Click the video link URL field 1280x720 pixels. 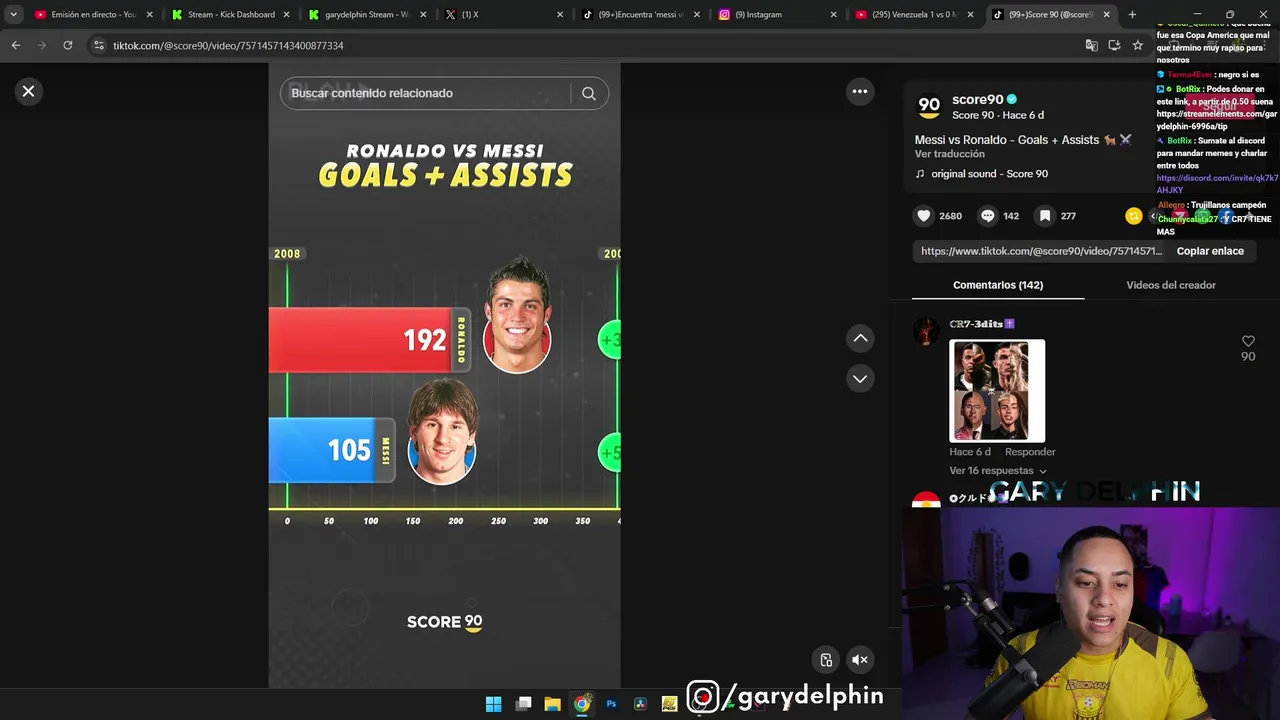1041,251
